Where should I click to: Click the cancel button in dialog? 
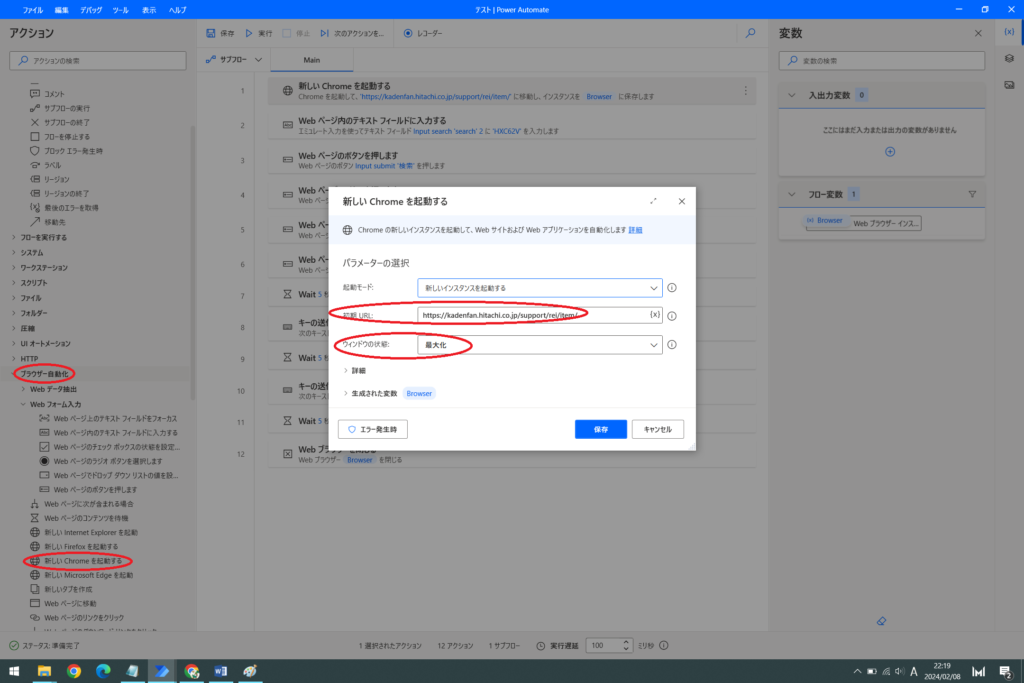coord(657,429)
